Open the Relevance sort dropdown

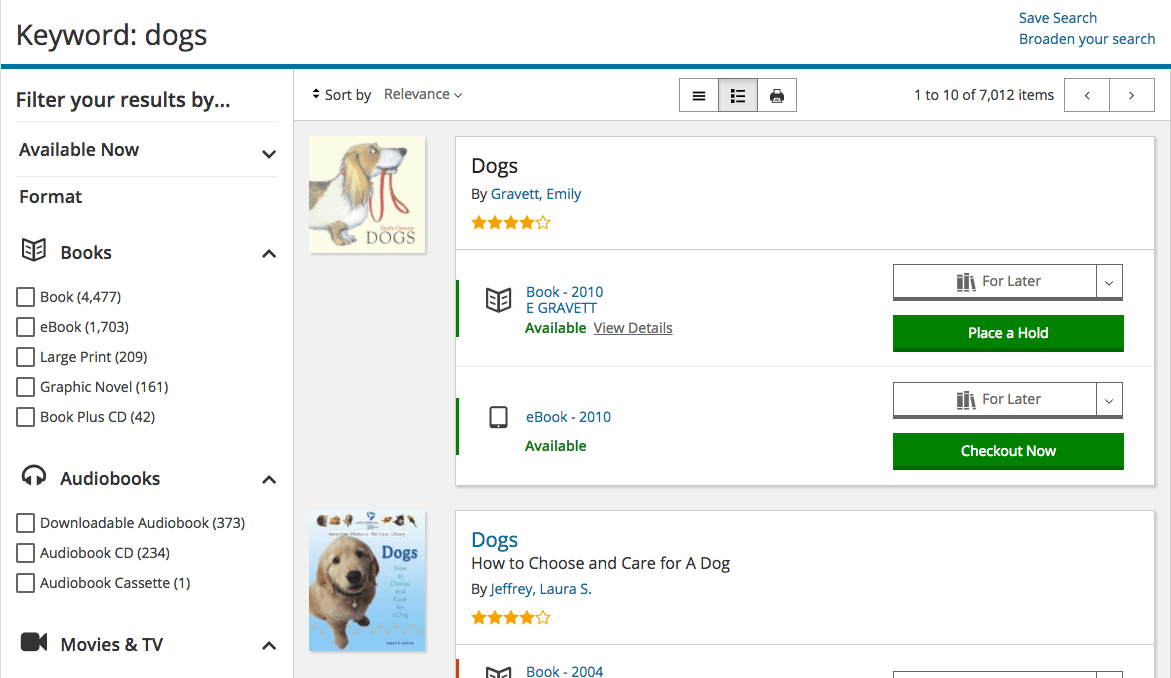click(x=423, y=94)
